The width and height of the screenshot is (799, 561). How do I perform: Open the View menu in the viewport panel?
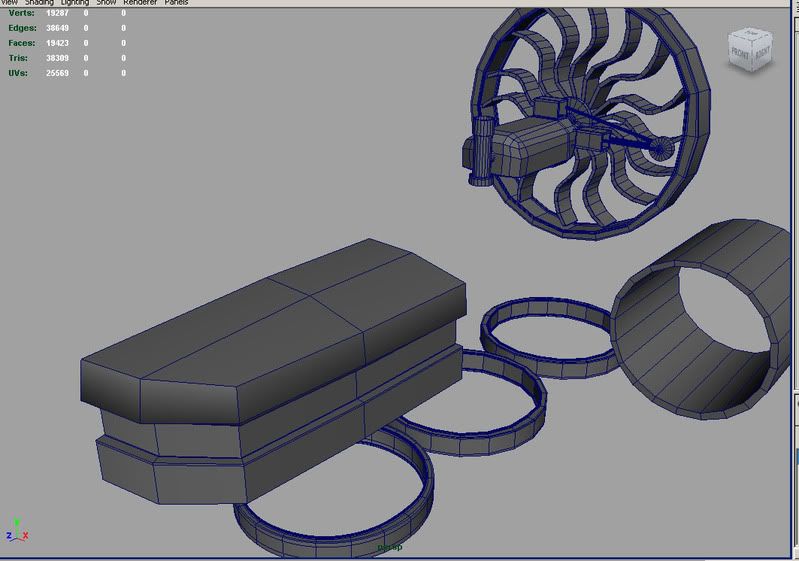click(x=9, y=3)
